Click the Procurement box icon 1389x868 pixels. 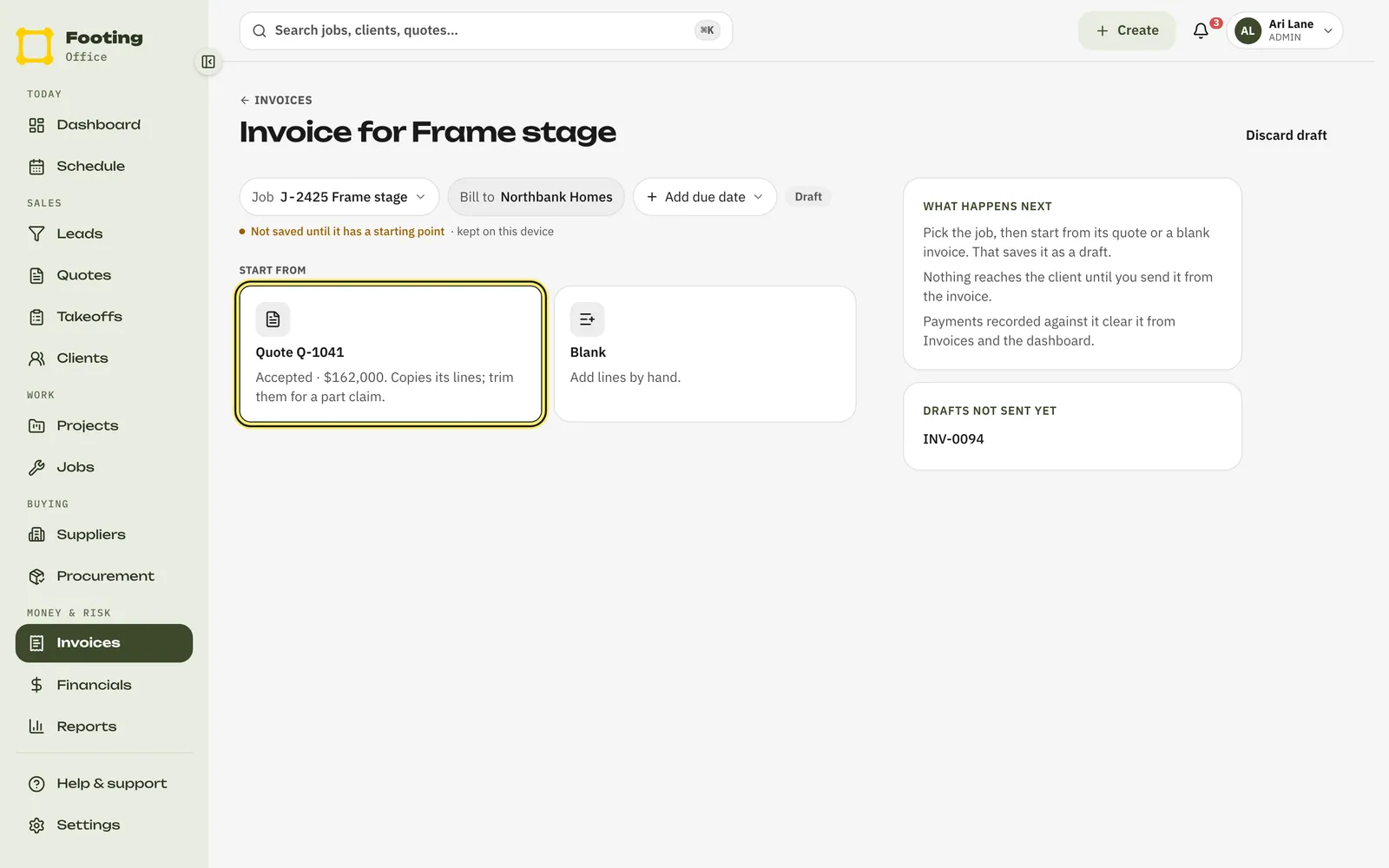[x=36, y=576]
